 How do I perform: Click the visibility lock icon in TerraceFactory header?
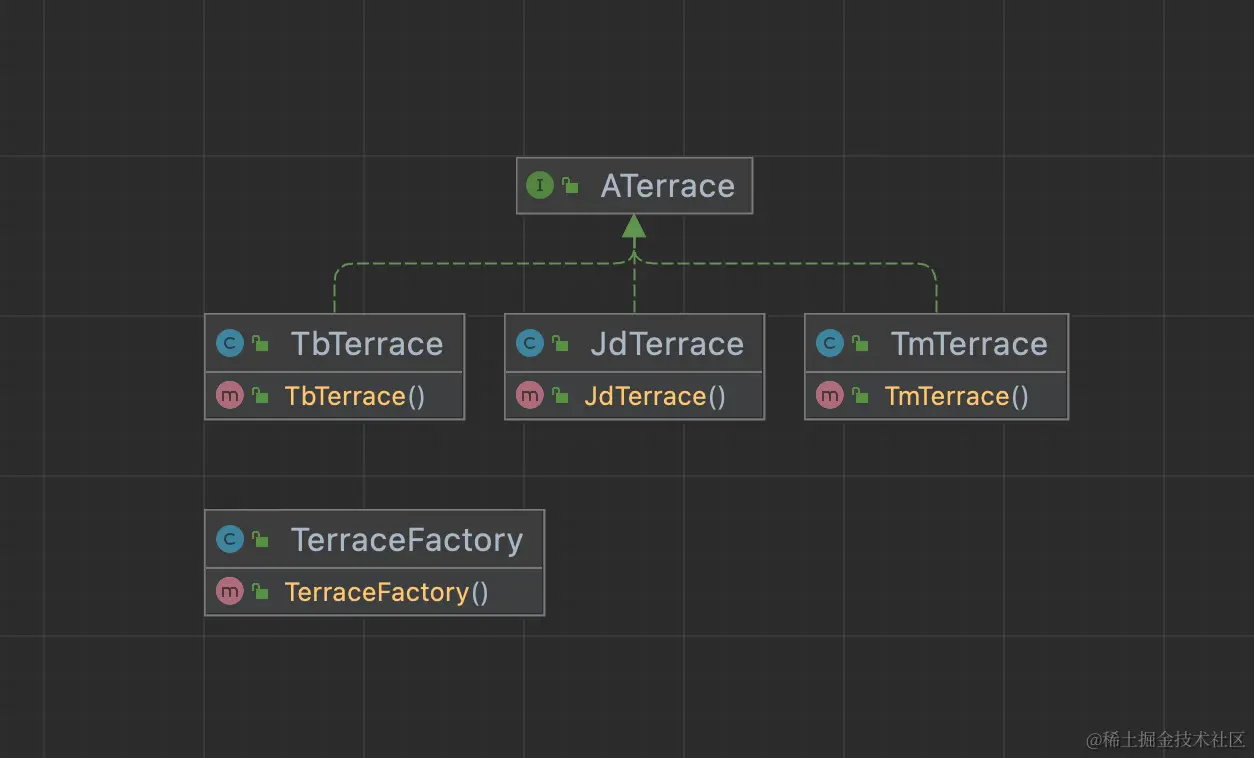click(260, 540)
